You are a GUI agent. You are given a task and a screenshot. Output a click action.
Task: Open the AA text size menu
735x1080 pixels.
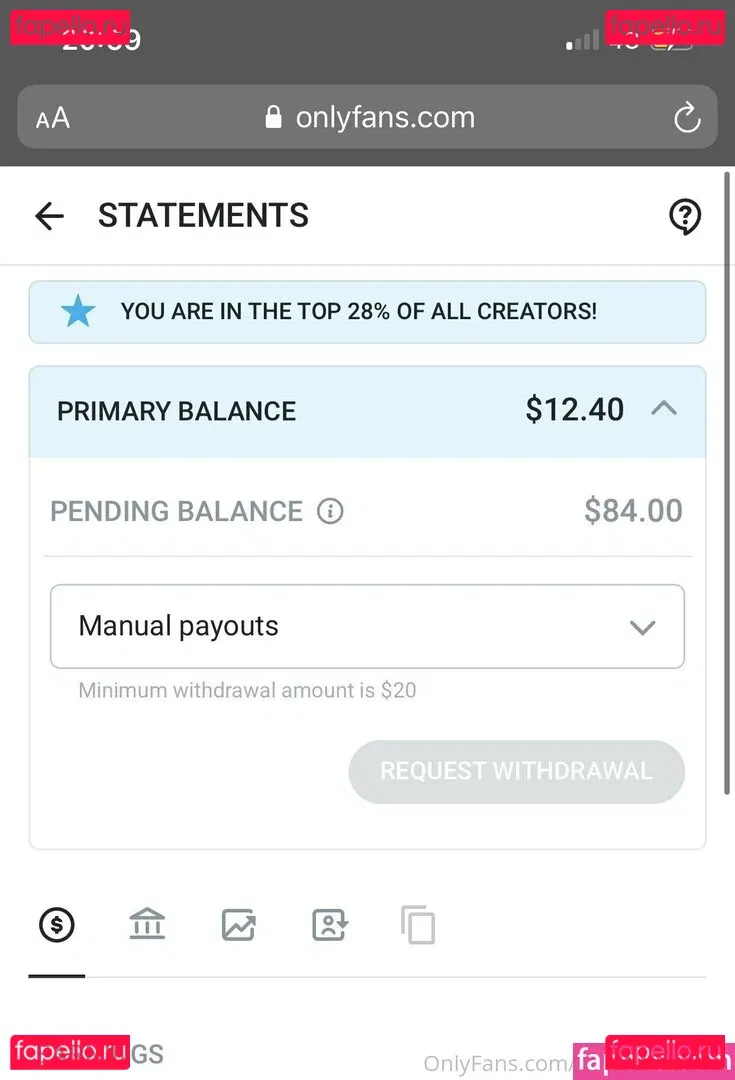[x=53, y=119]
